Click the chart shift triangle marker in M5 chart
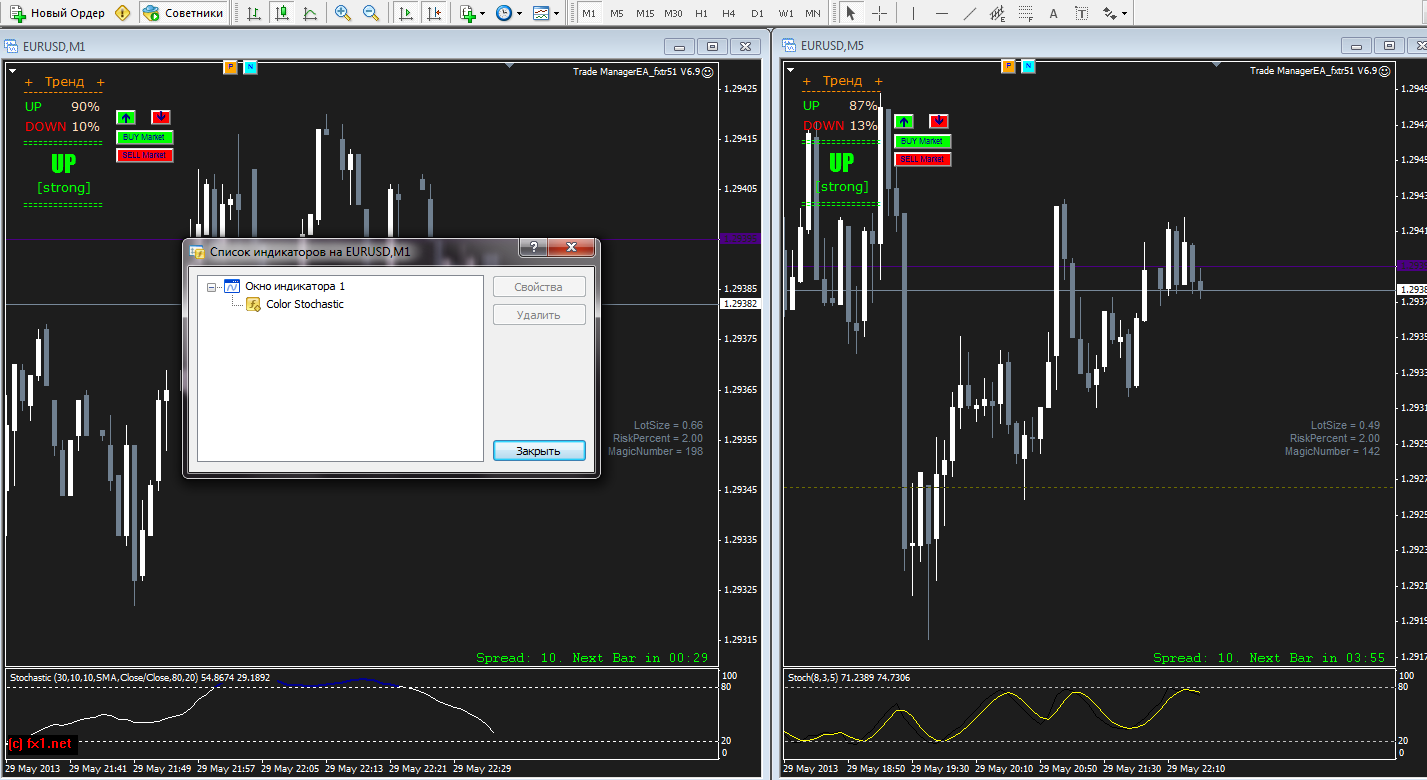This screenshot has width=1427, height=780. tap(1216, 65)
